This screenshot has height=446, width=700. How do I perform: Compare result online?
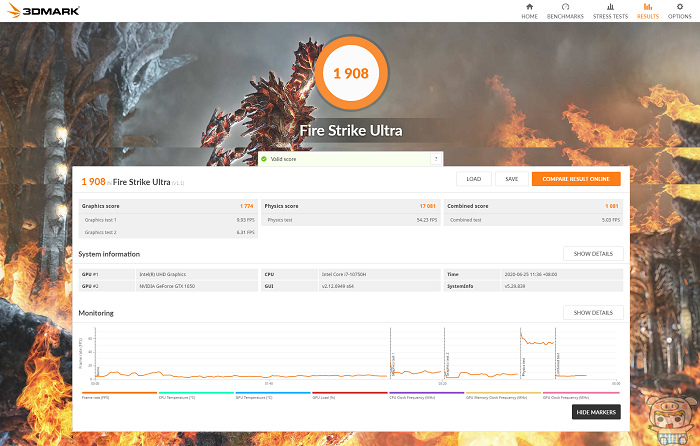pos(576,179)
